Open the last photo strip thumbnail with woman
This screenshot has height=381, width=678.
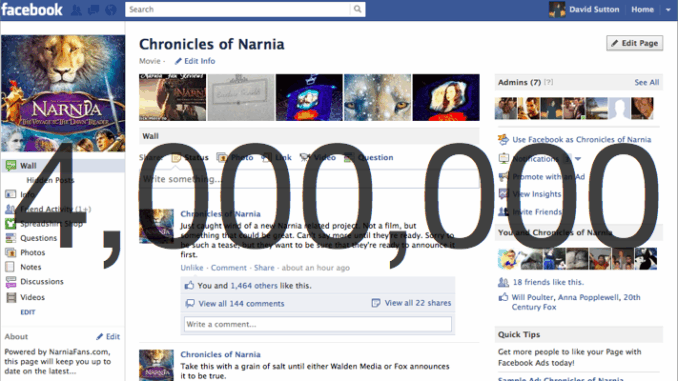click(x=446, y=97)
